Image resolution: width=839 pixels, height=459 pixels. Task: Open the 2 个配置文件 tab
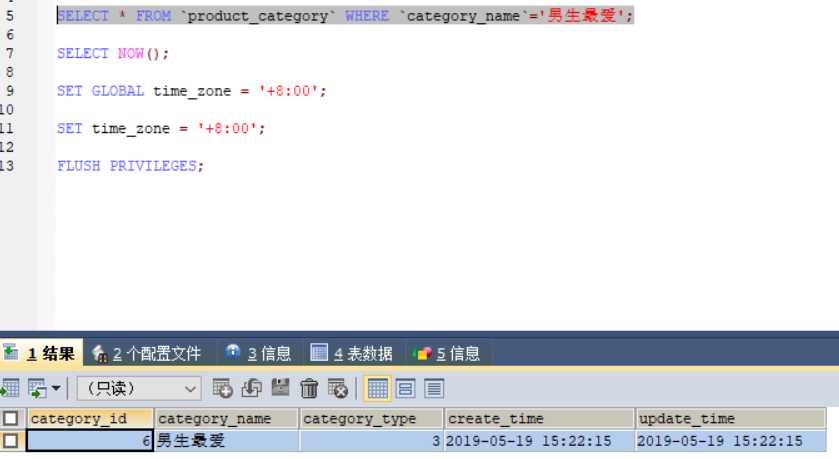pos(149,353)
